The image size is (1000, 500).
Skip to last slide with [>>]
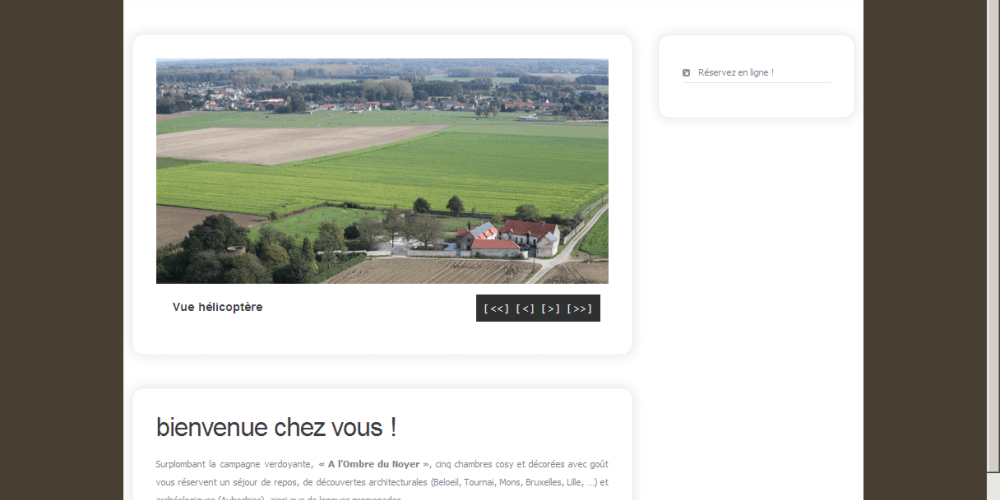tap(579, 309)
